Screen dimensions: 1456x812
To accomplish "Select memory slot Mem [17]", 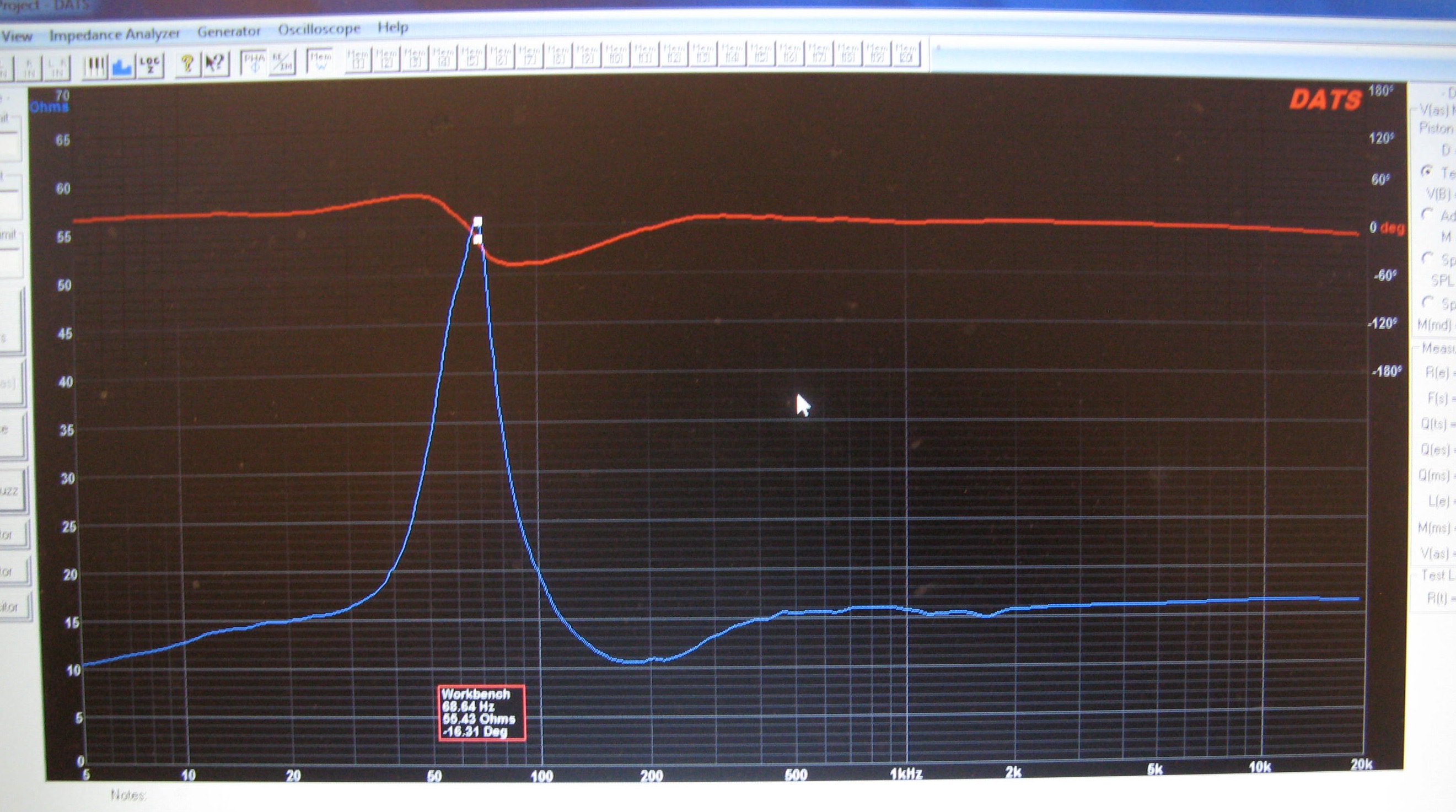I will [x=819, y=52].
